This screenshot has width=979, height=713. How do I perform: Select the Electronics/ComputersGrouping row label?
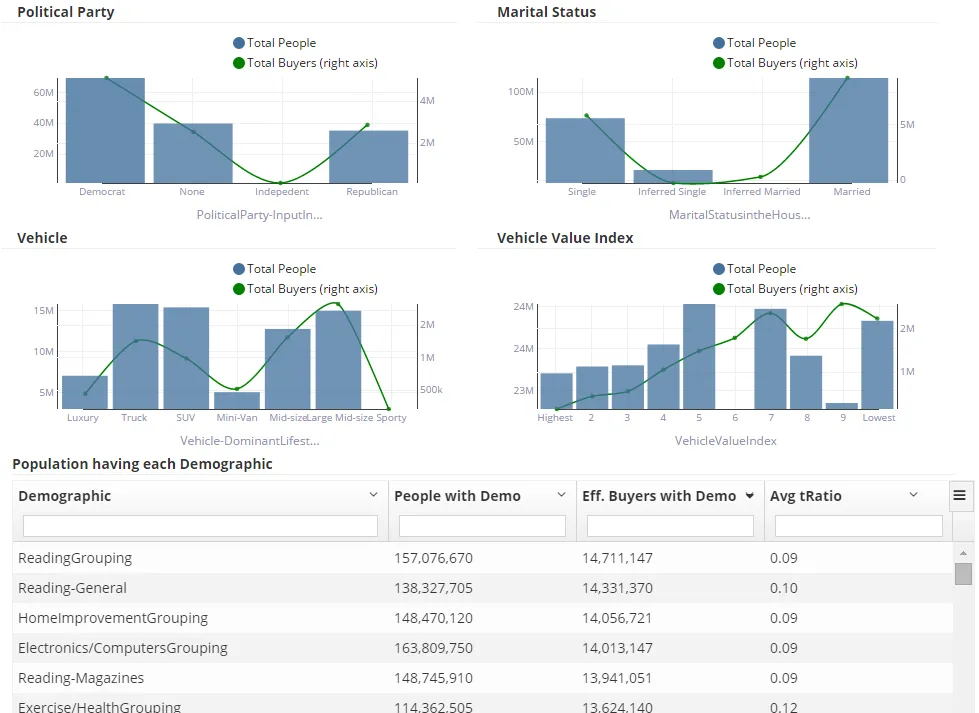click(x=123, y=647)
